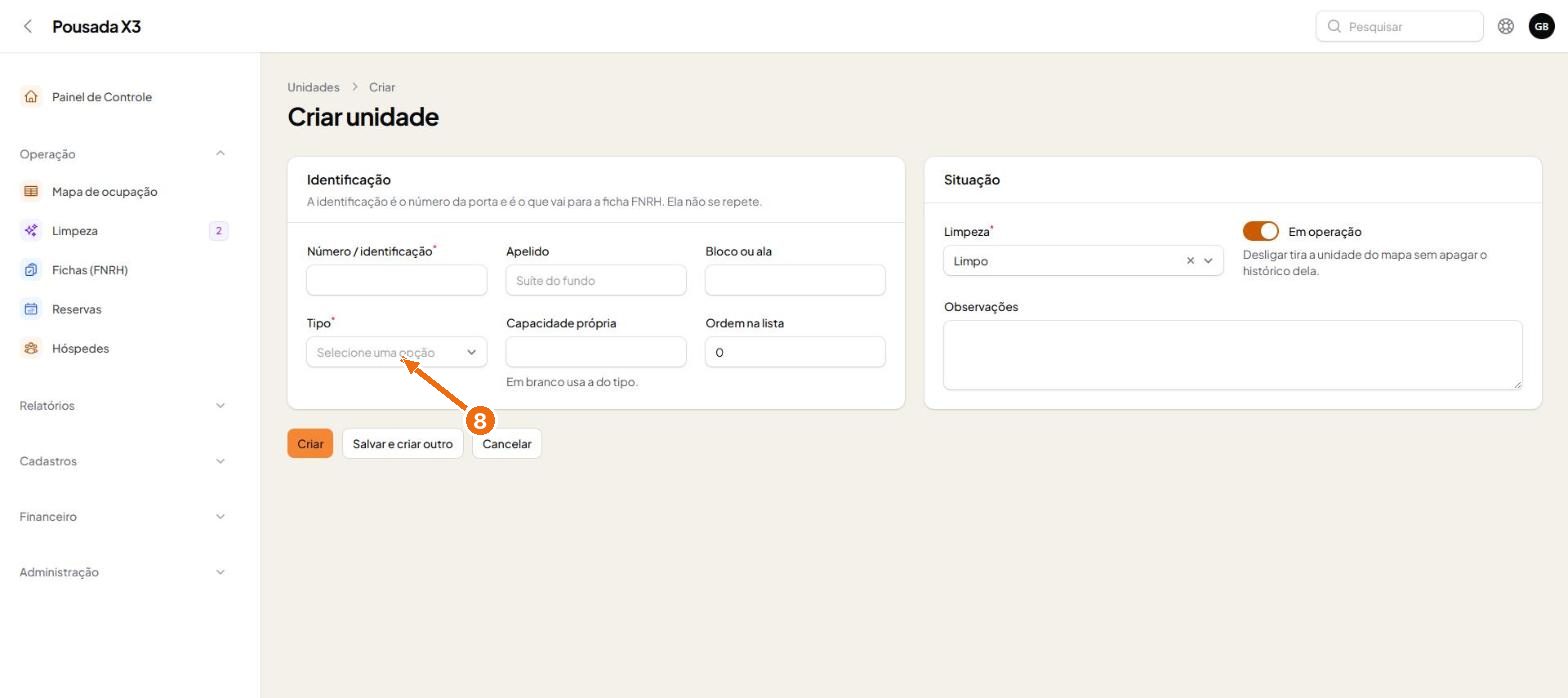
Task: Click the Apelido input field
Action: click(x=596, y=280)
